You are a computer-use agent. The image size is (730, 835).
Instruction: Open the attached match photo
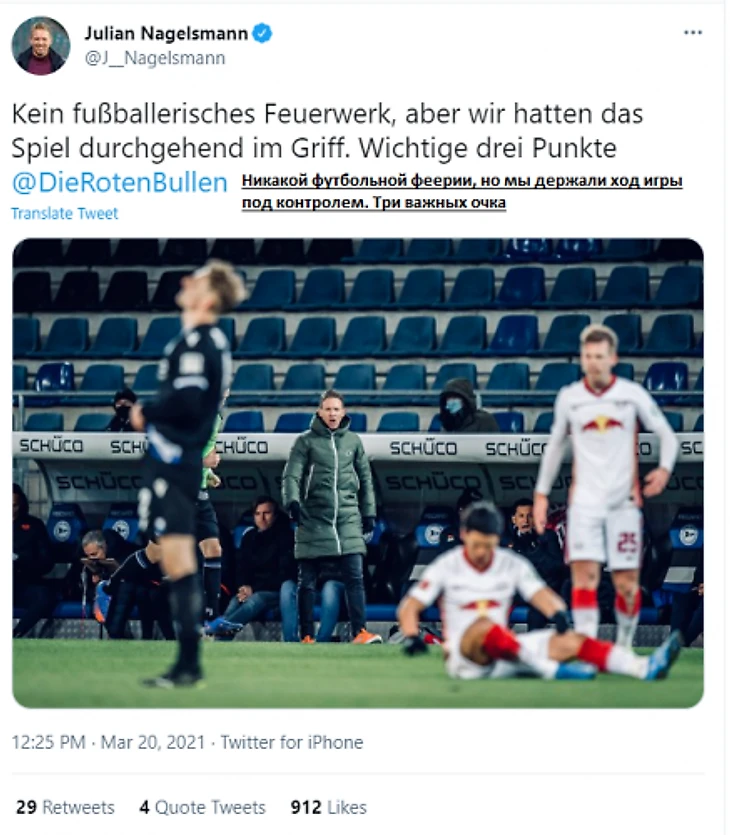coord(358,473)
